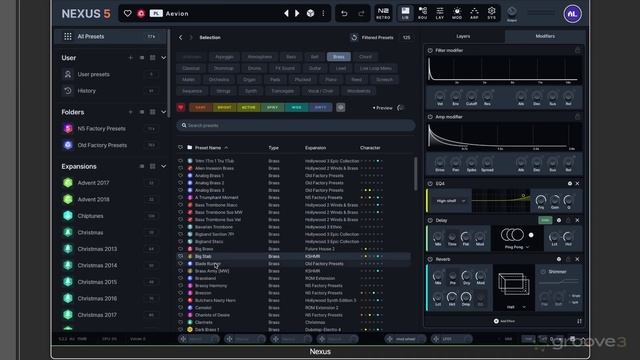Open Old Factory Presets folder

(x=102, y=145)
